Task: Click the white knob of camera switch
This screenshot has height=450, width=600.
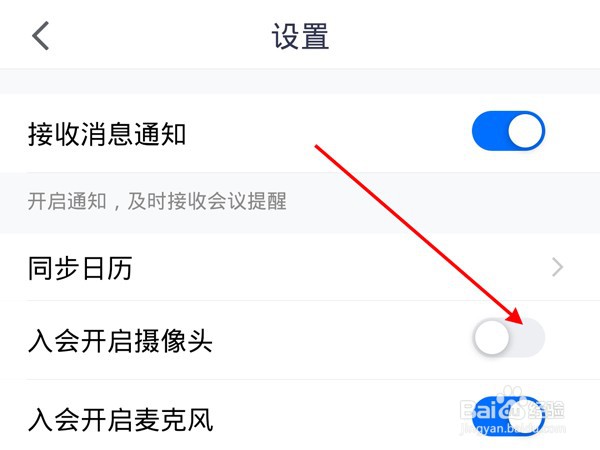Action: point(492,337)
